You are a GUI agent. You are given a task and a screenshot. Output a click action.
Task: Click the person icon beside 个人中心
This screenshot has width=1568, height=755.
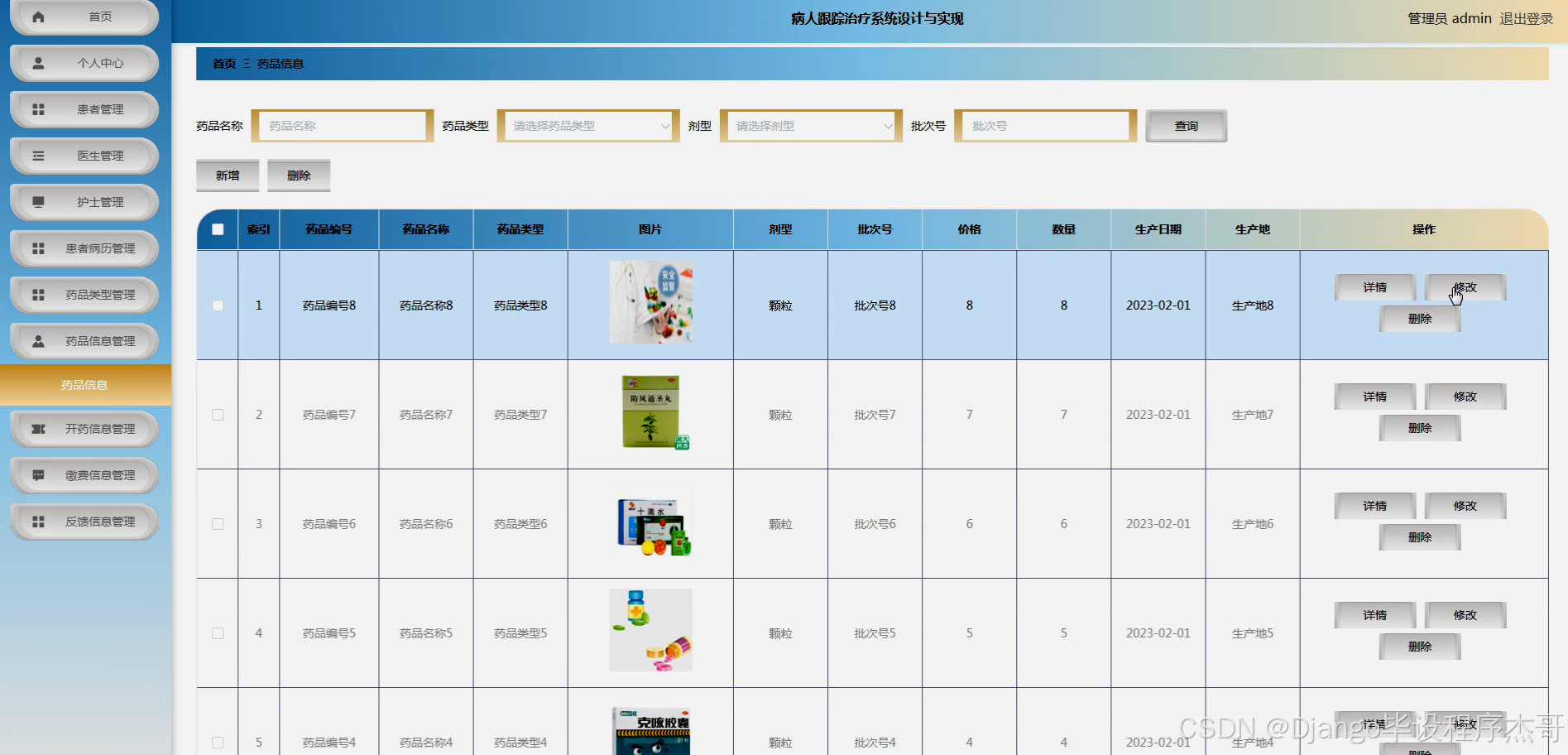pyautogui.click(x=38, y=63)
